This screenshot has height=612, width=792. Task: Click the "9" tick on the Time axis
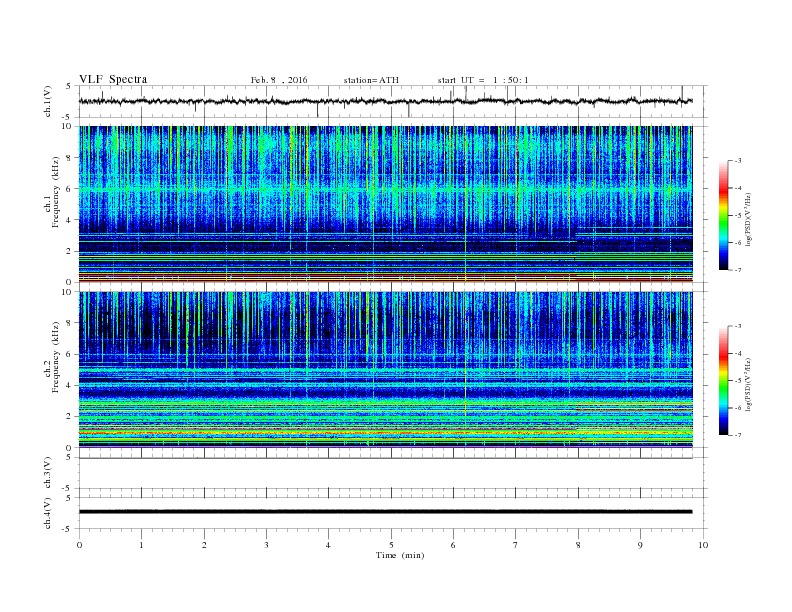pos(640,545)
